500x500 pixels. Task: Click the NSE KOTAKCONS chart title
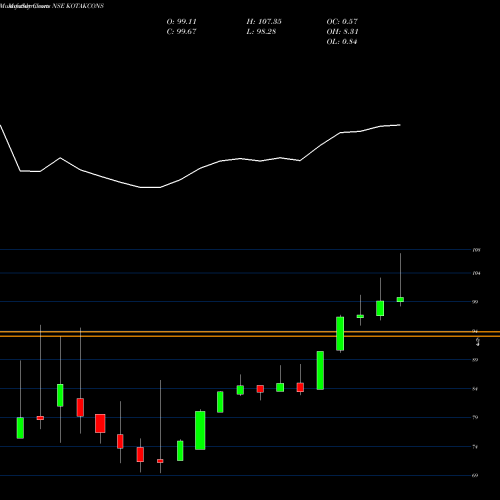(x=78, y=6)
